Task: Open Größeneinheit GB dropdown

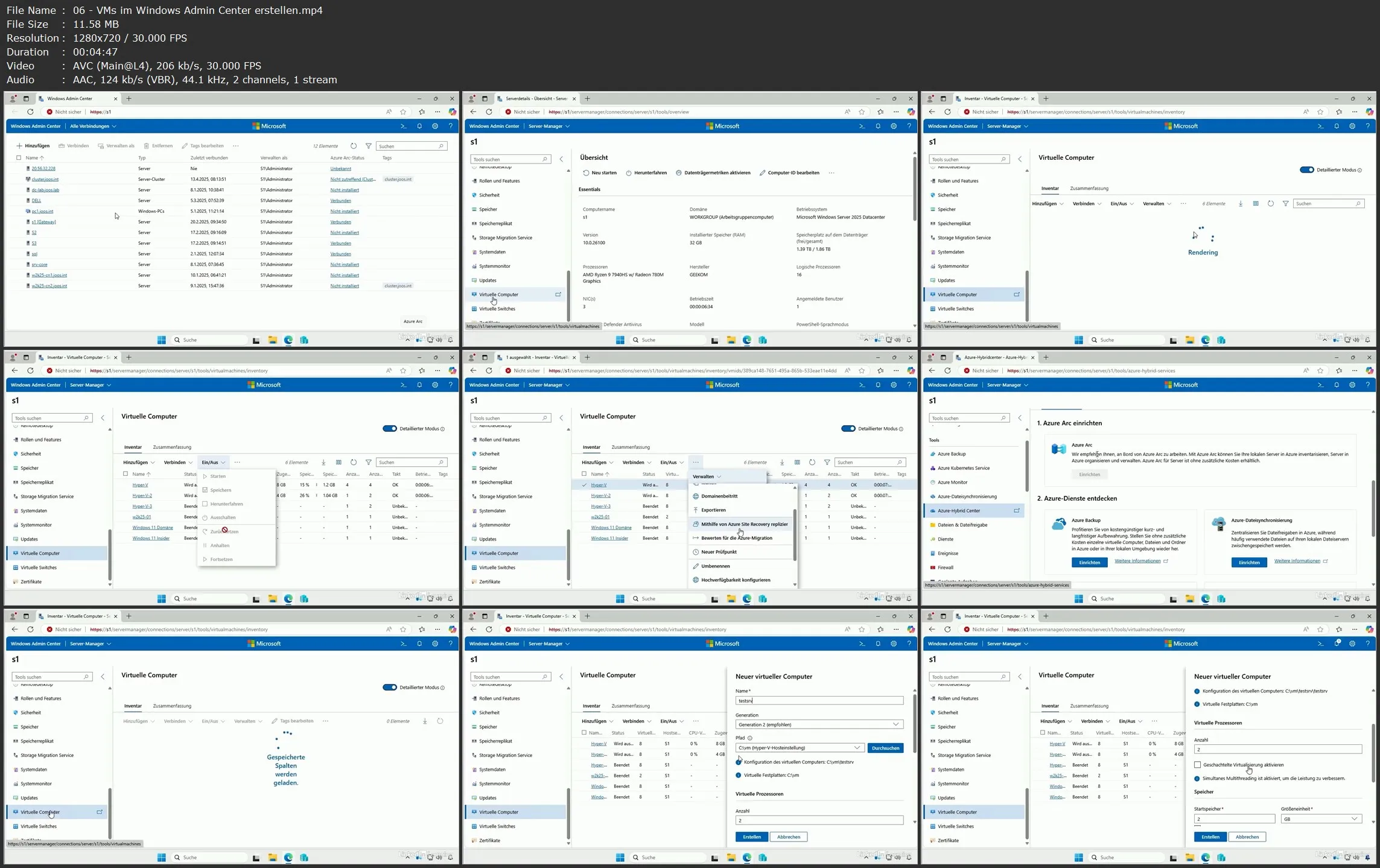Action: 1321,819
